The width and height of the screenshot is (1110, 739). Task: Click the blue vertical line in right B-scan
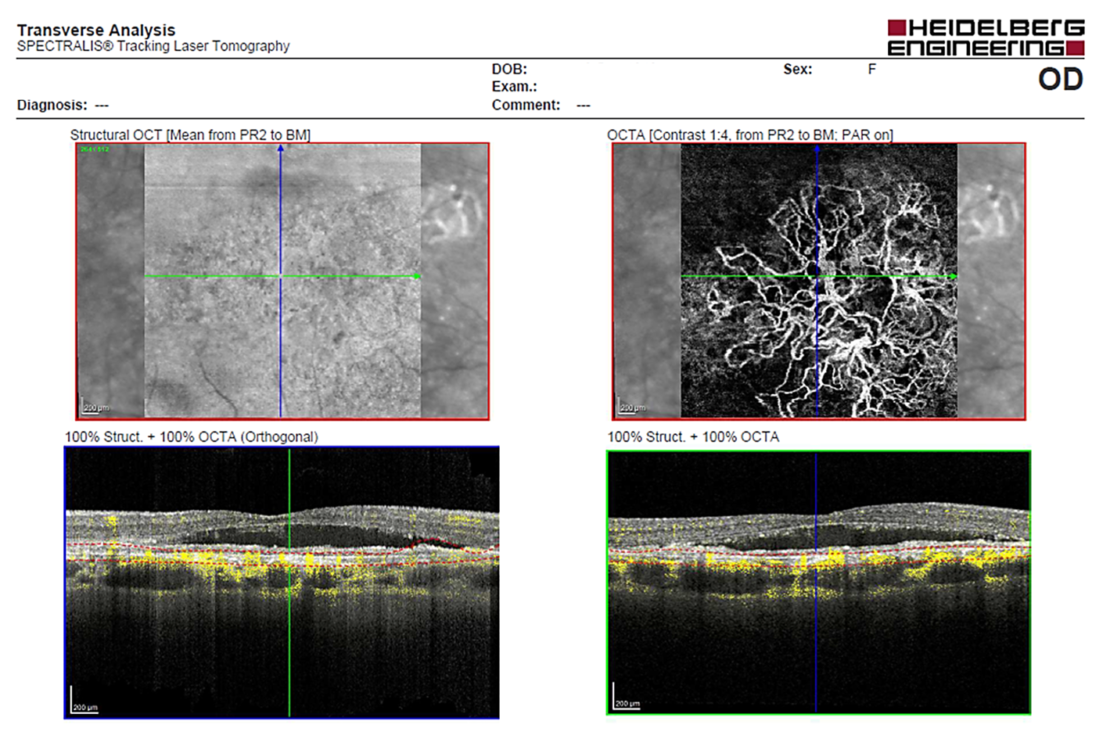coord(816,640)
